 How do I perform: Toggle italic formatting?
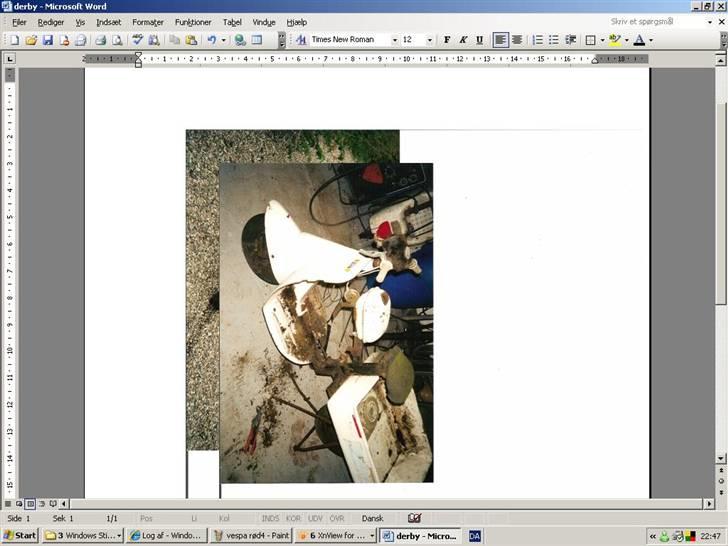point(463,40)
